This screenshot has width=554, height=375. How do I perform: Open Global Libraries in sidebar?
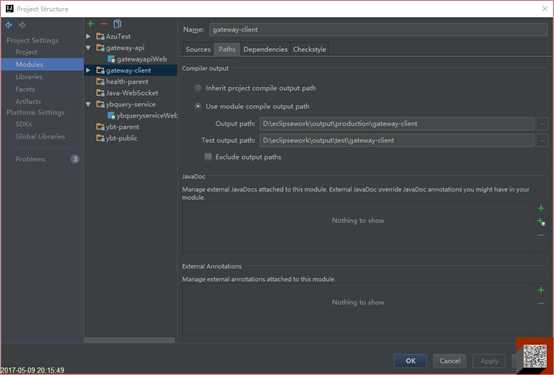point(40,136)
